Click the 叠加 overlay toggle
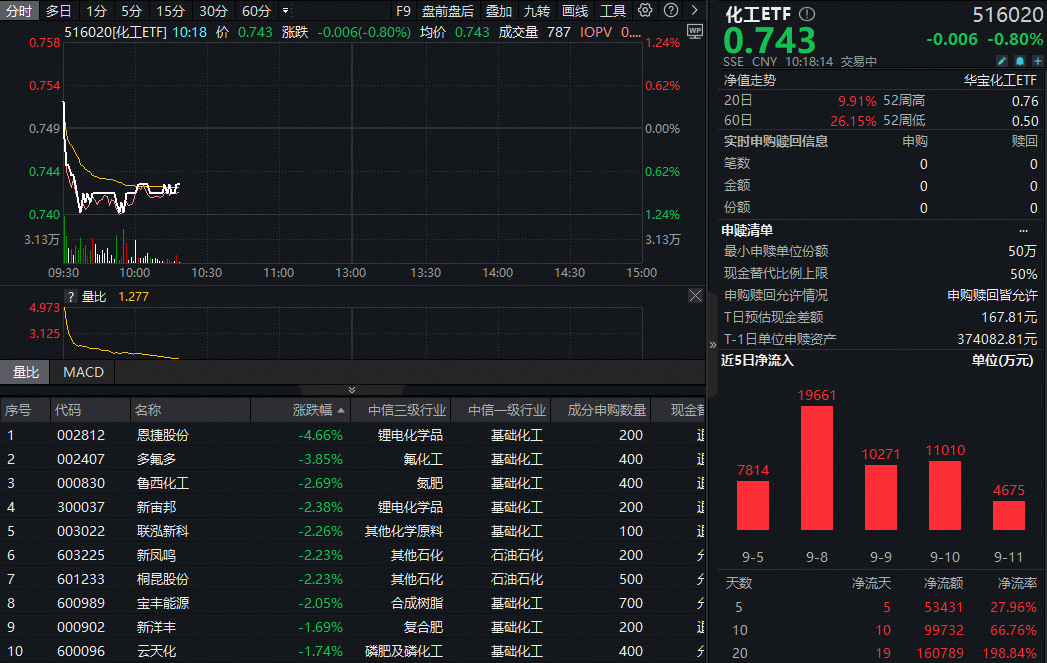This screenshot has height=663, width=1047. click(497, 10)
